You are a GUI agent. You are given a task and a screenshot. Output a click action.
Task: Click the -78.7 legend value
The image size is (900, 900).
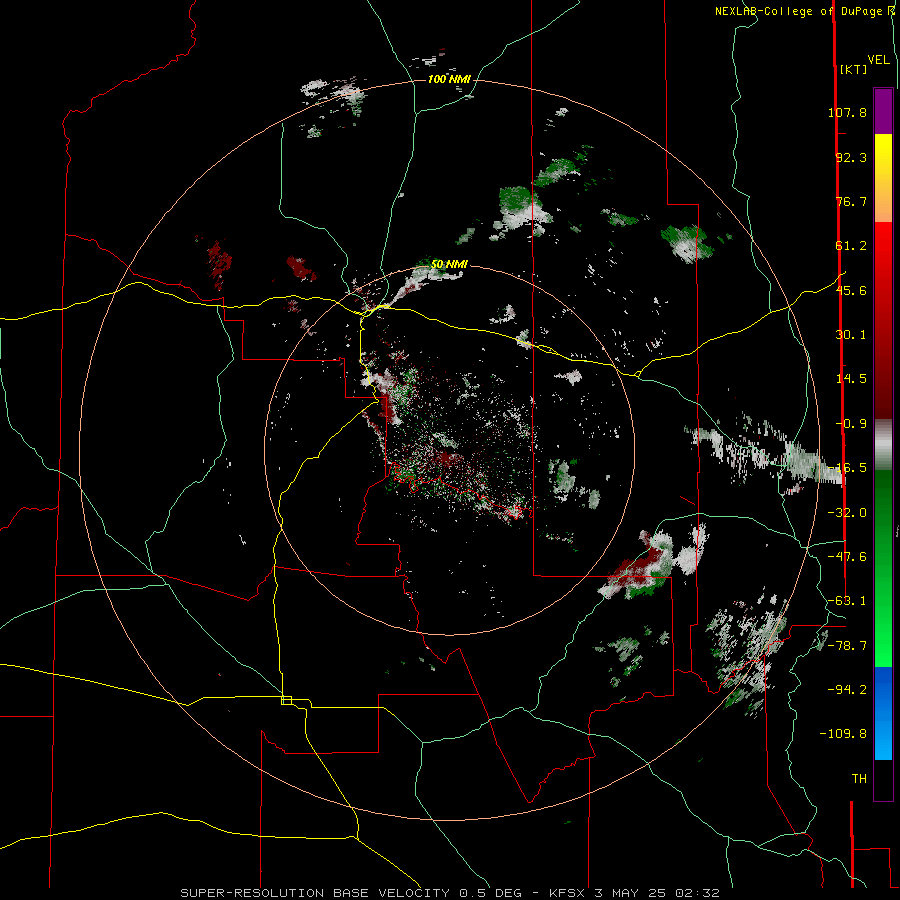click(847, 646)
